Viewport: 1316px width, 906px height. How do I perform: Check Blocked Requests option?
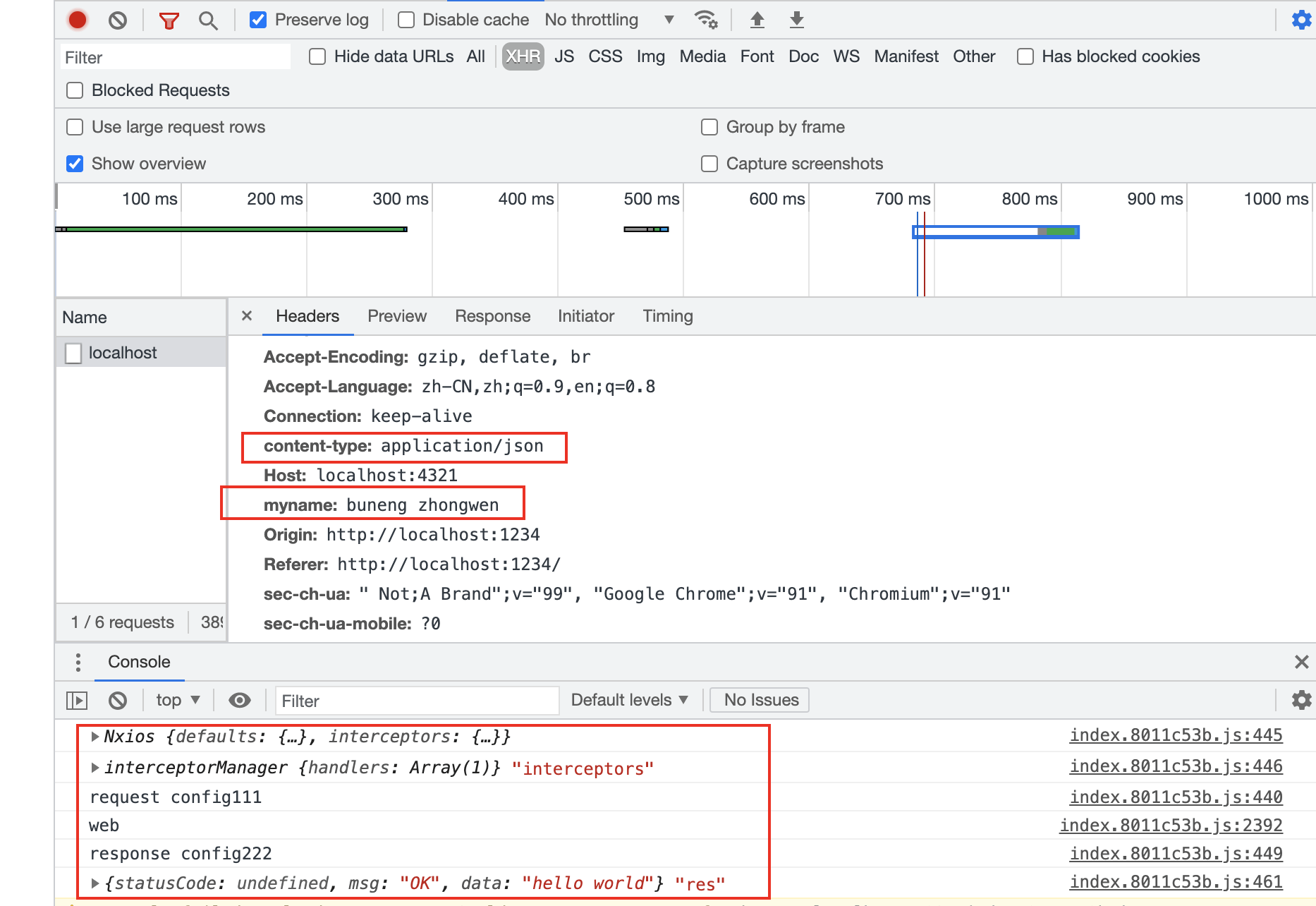[x=75, y=90]
